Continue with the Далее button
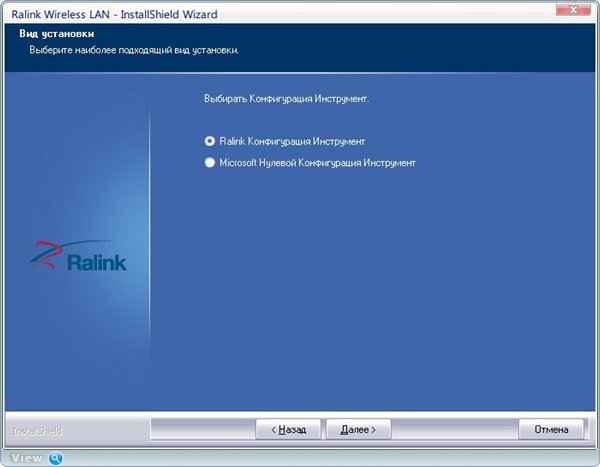Screen dimensions: 600x467 (x=359, y=429)
